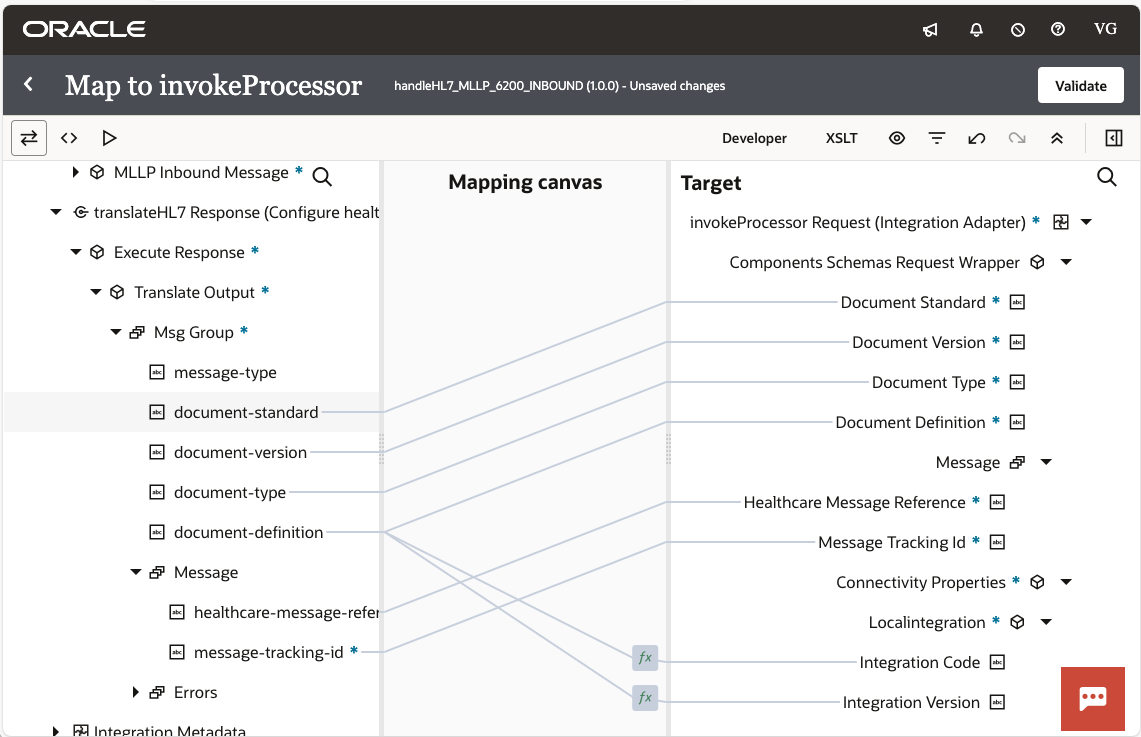This screenshot has height=737, width=1141.
Task: Undo the last mapping change
Action: click(977, 138)
